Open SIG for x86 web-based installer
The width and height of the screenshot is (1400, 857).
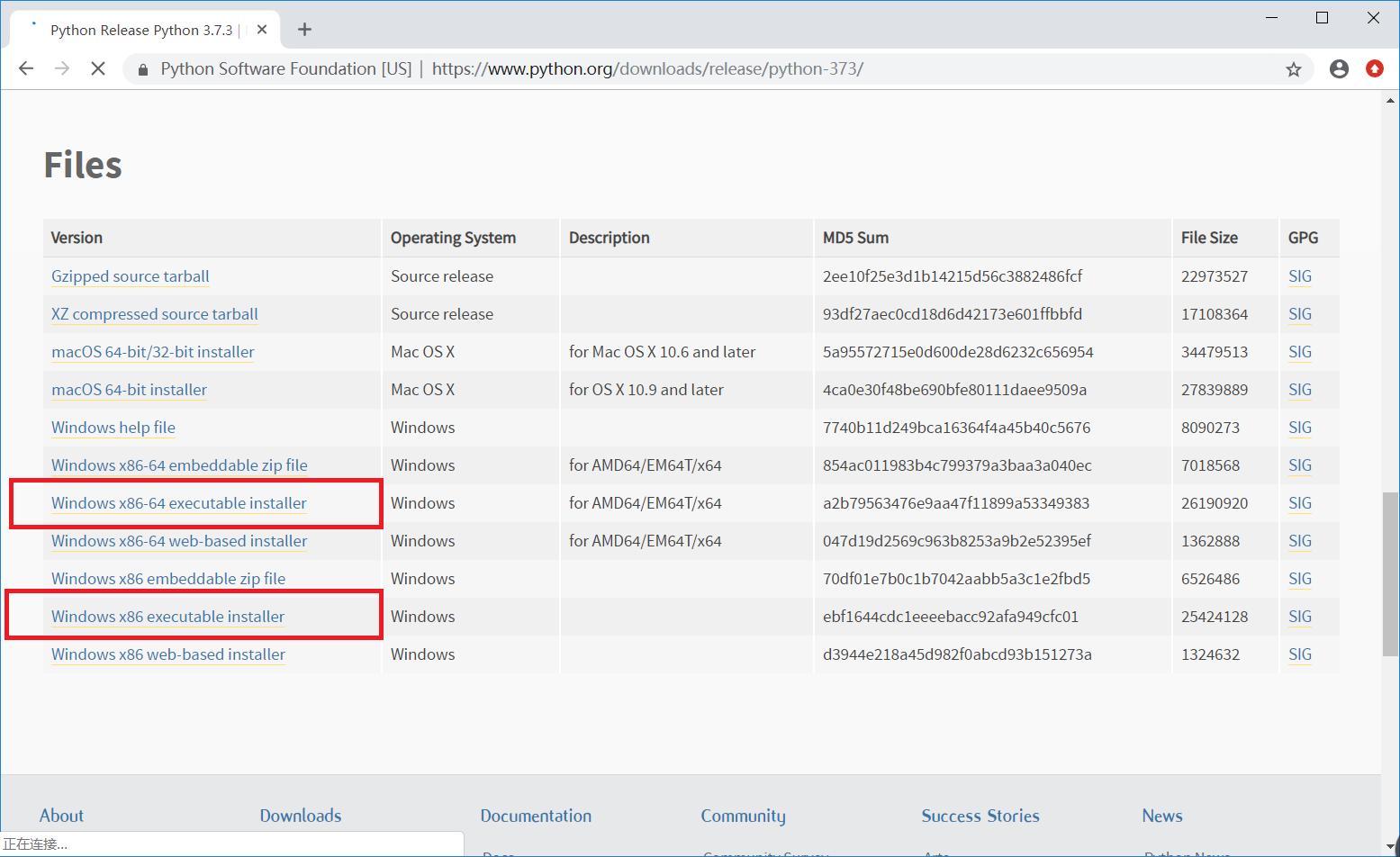1300,654
